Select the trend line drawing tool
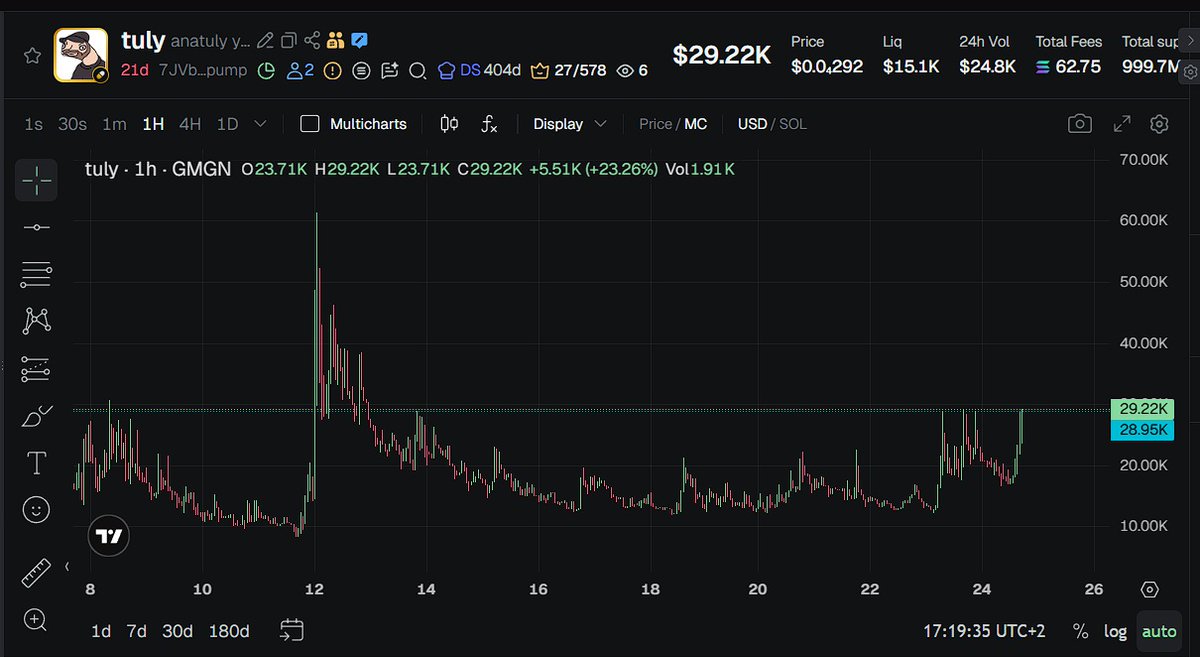Viewport: 1200px width, 657px height. pyautogui.click(x=36, y=228)
